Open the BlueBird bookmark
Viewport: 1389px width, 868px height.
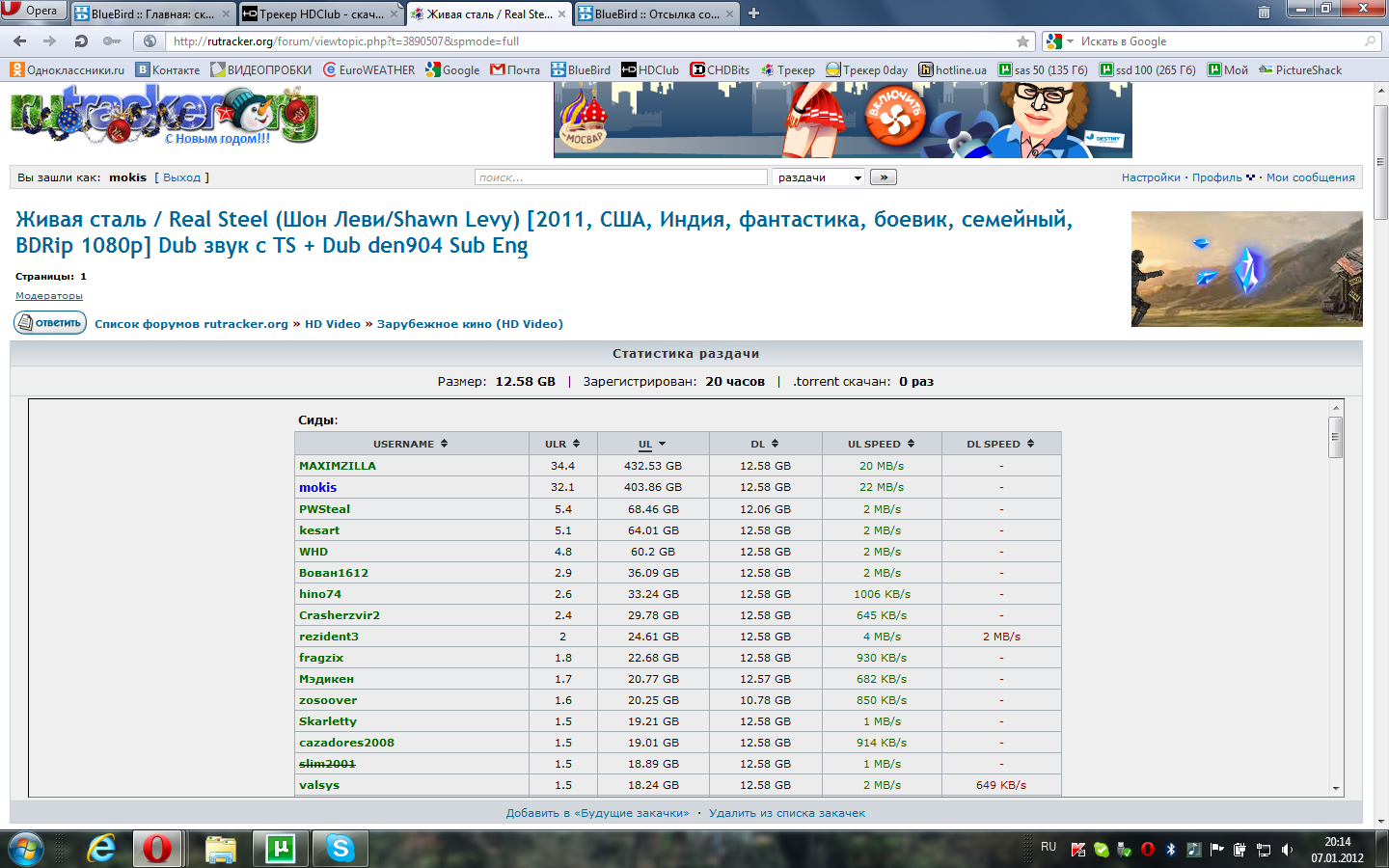coord(581,69)
